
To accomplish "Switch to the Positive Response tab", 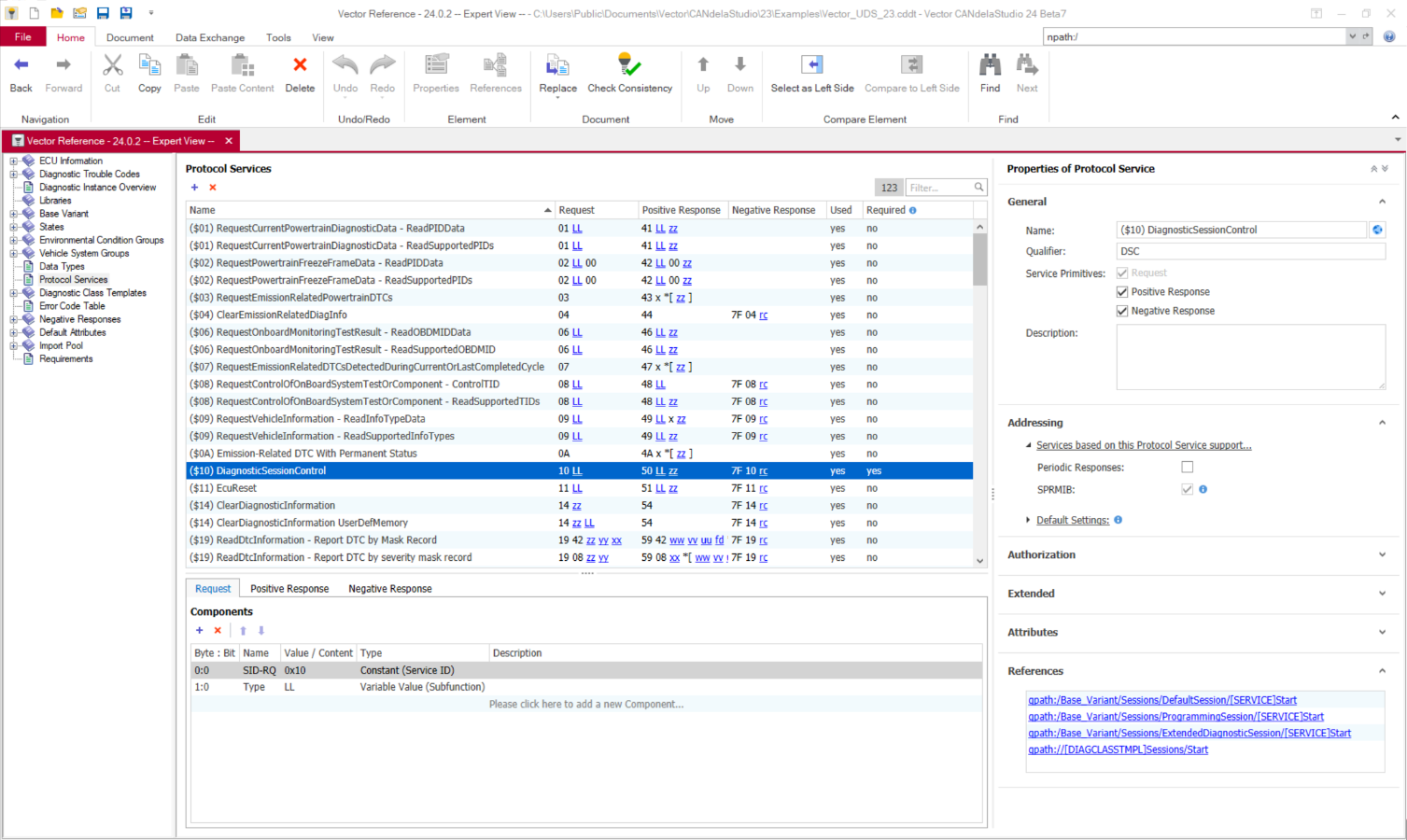I will pos(289,589).
